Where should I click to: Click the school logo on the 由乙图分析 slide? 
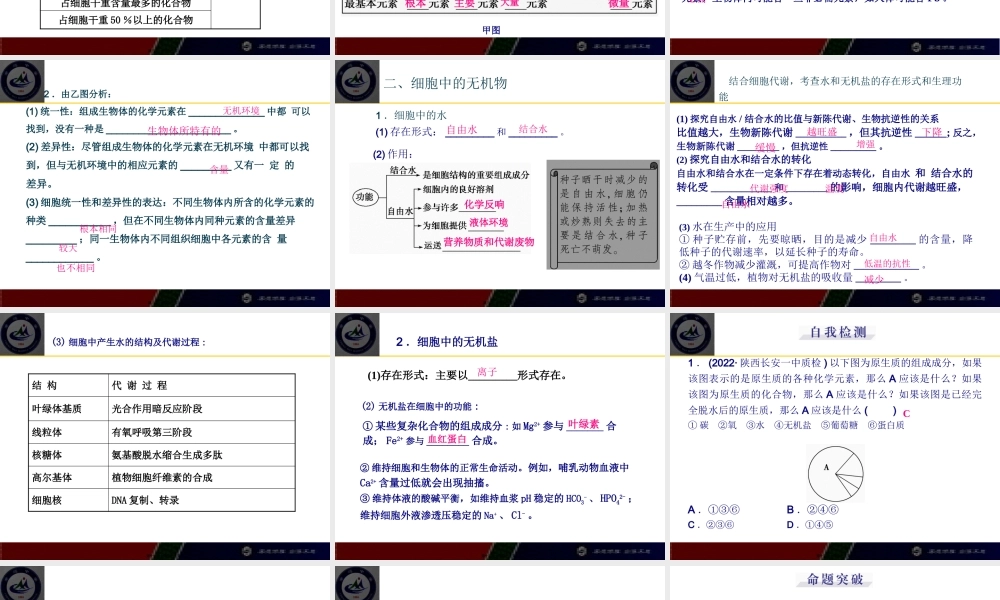22,81
